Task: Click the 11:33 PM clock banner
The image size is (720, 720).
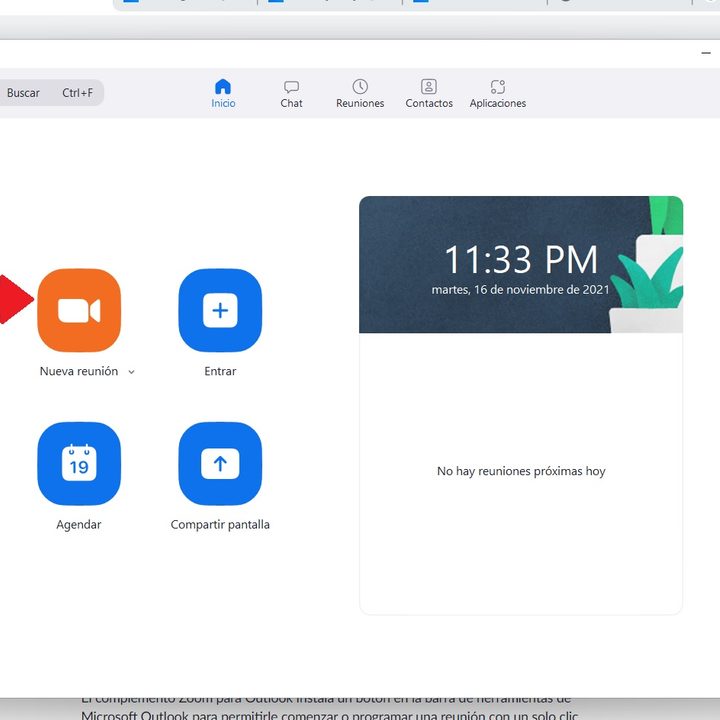Action: point(521,264)
